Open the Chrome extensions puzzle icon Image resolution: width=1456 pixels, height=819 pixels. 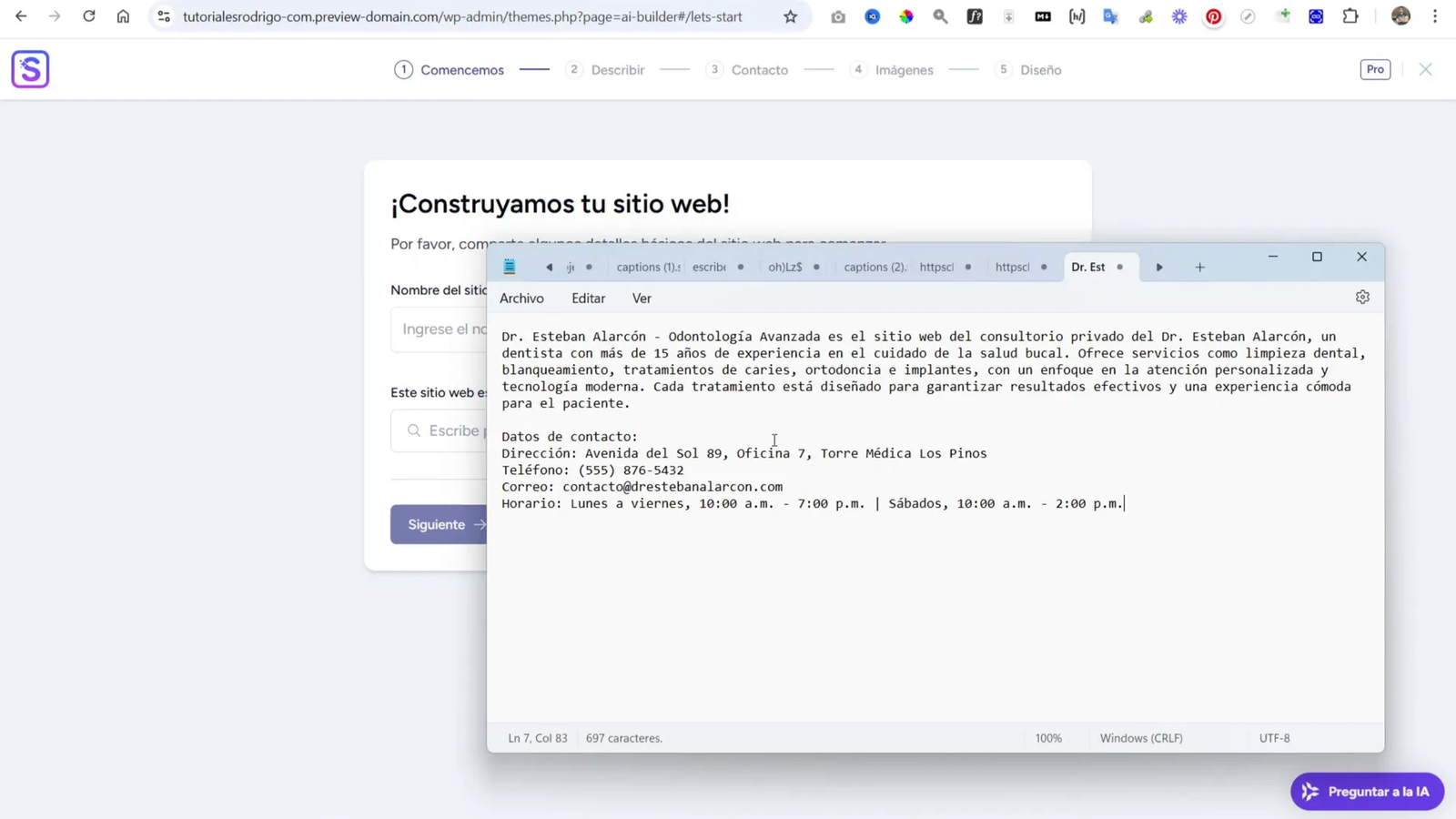[x=1350, y=16]
